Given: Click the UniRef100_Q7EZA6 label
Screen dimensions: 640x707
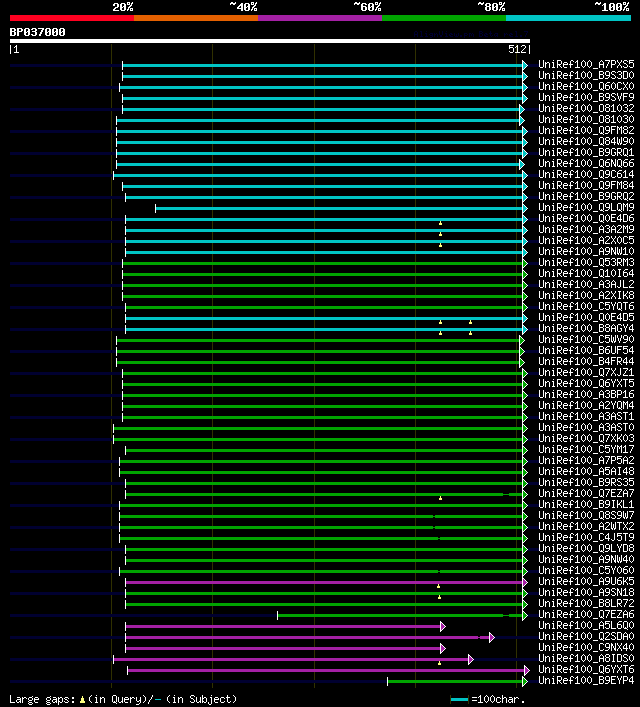Looking at the screenshot, I should coord(586,615).
